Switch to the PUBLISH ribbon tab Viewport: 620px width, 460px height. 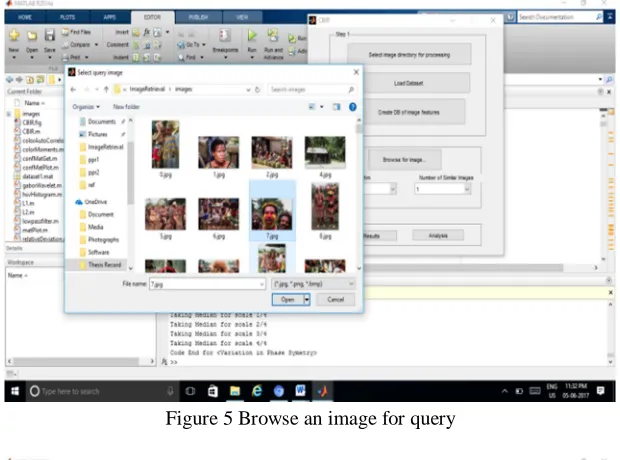point(198,17)
